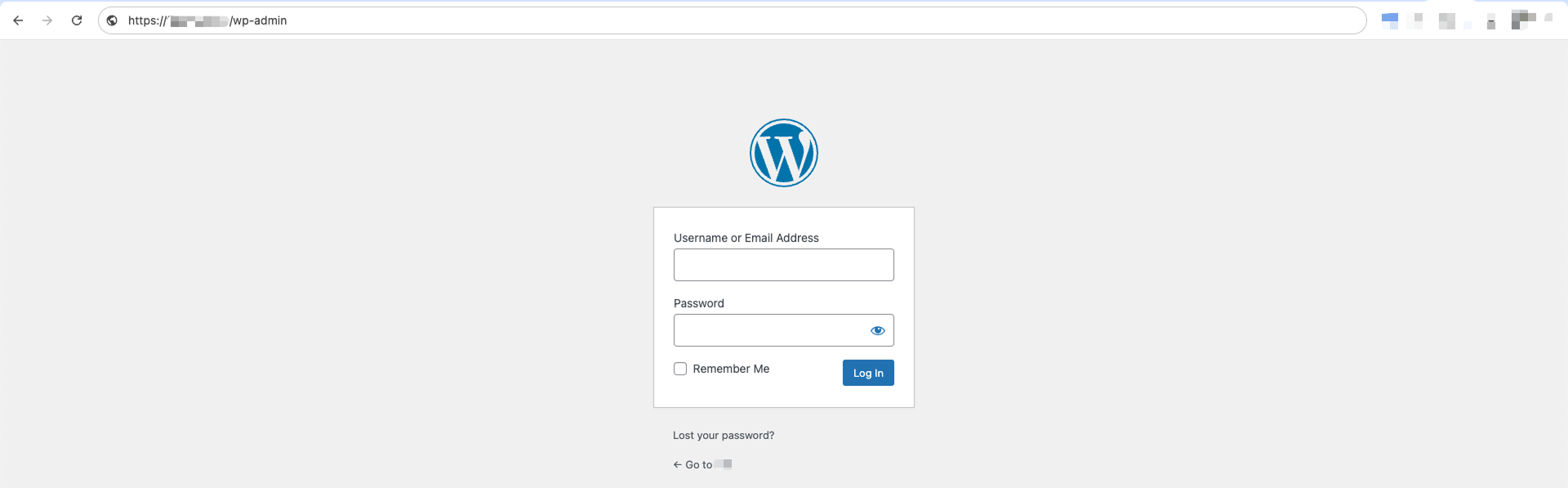Open the blue blurred toolbar extension icon
This screenshot has width=1568, height=488.
click(x=1390, y=20)
